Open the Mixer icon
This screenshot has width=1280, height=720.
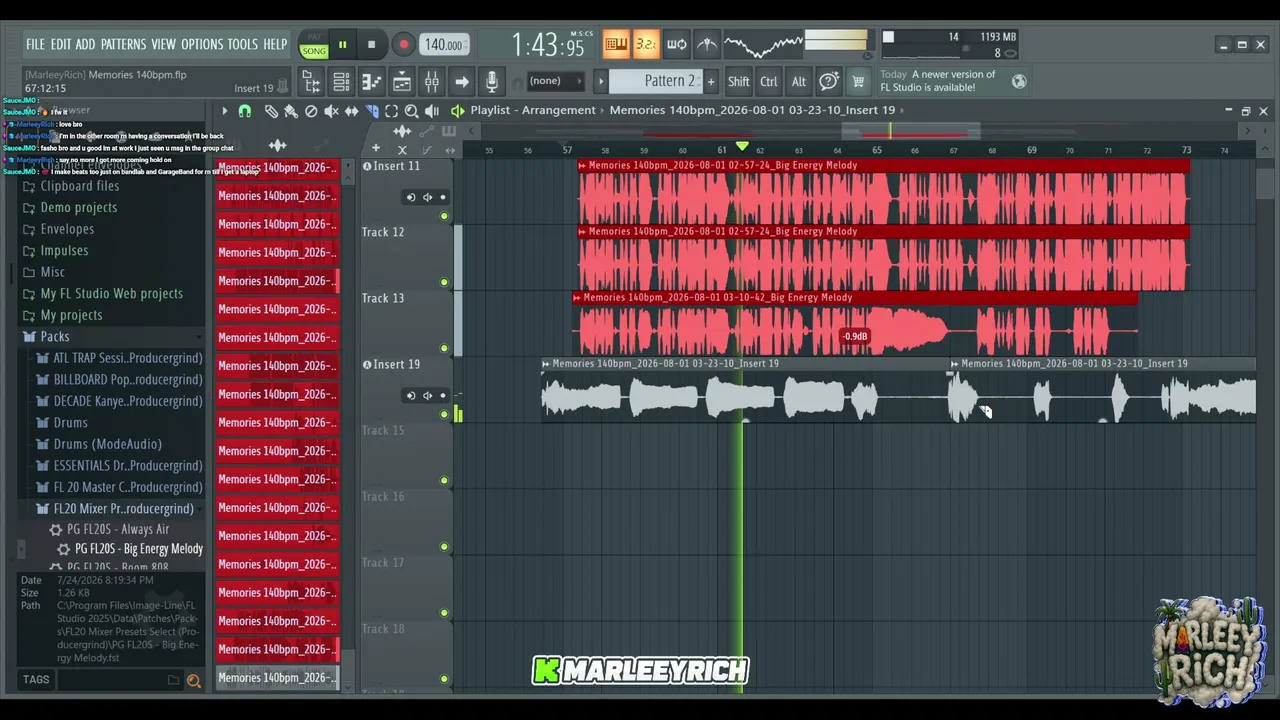(431, 82)
